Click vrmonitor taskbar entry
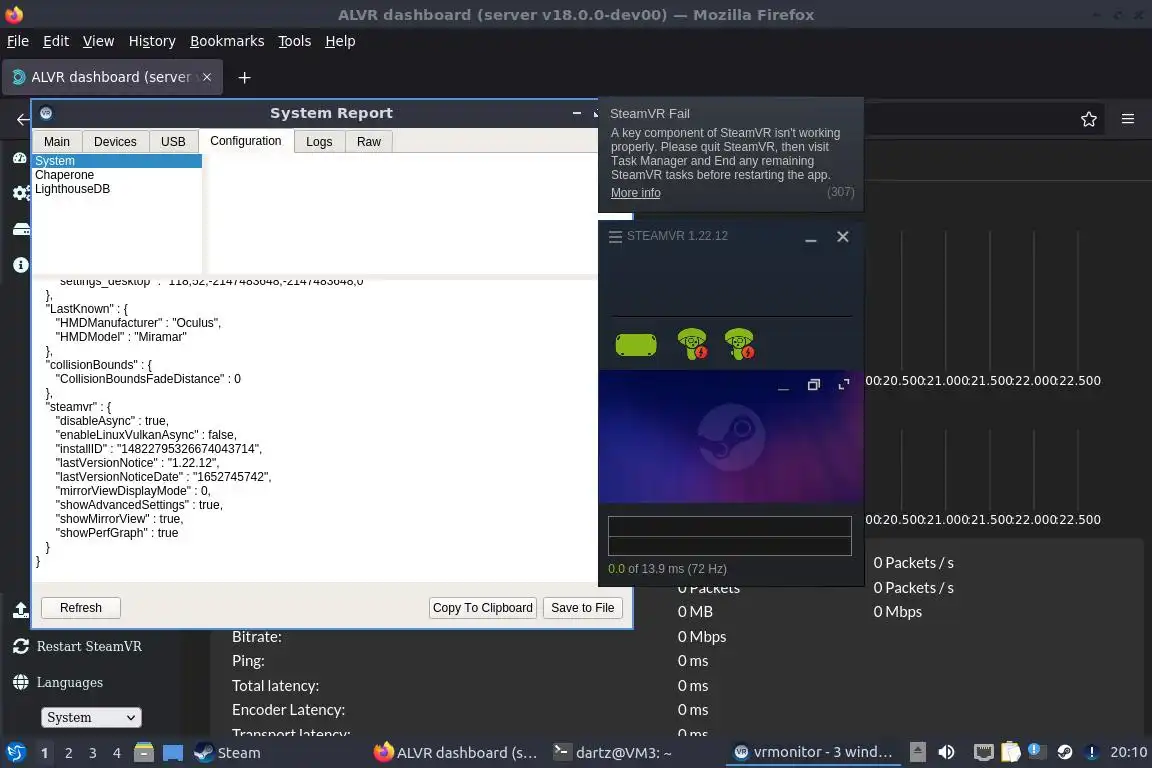The image size is (1152, 768). 813,752
